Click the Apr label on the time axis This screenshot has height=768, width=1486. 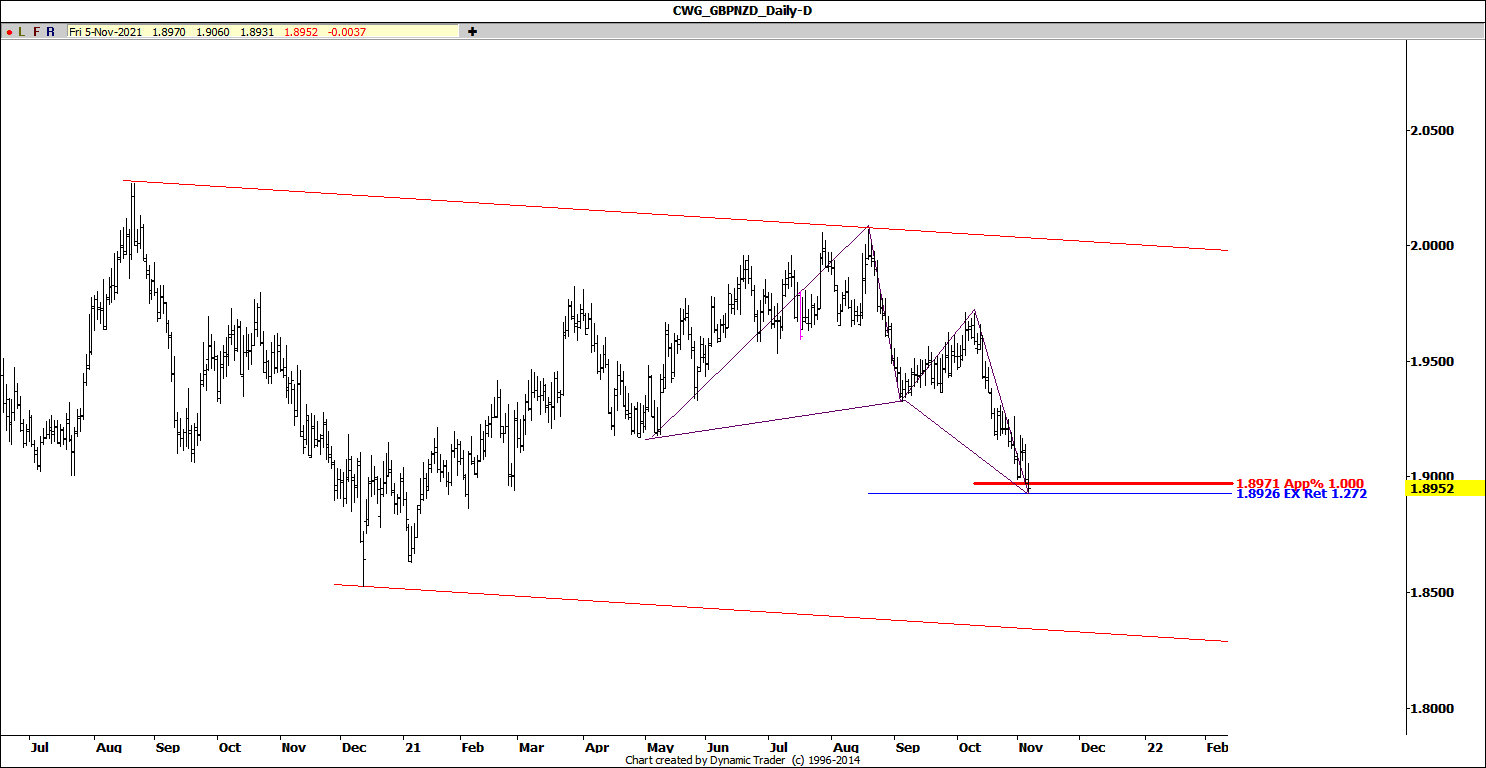(597, 747)
